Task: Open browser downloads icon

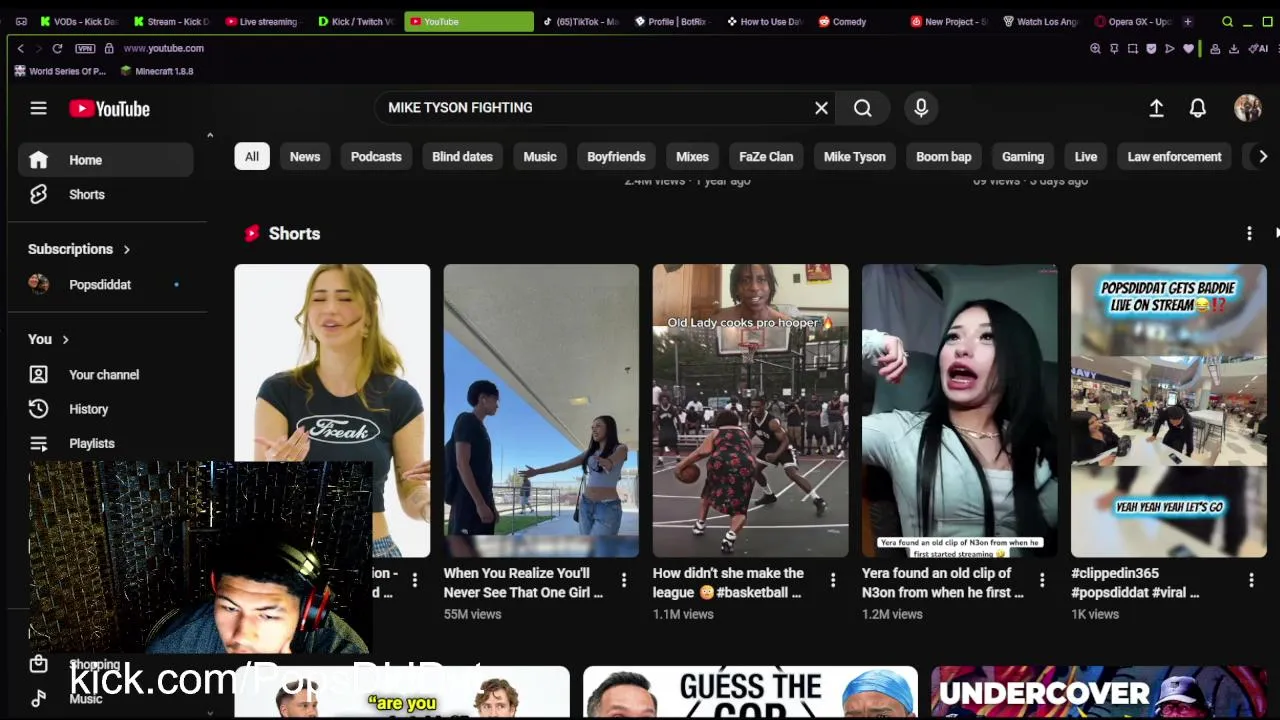Action: click(1234, 48)
